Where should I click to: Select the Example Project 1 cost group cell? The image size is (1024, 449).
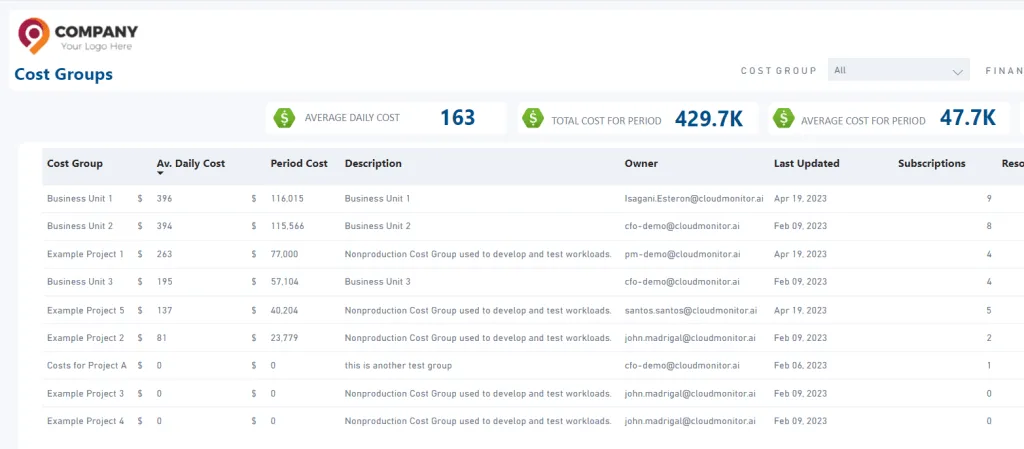pos(86,254)
